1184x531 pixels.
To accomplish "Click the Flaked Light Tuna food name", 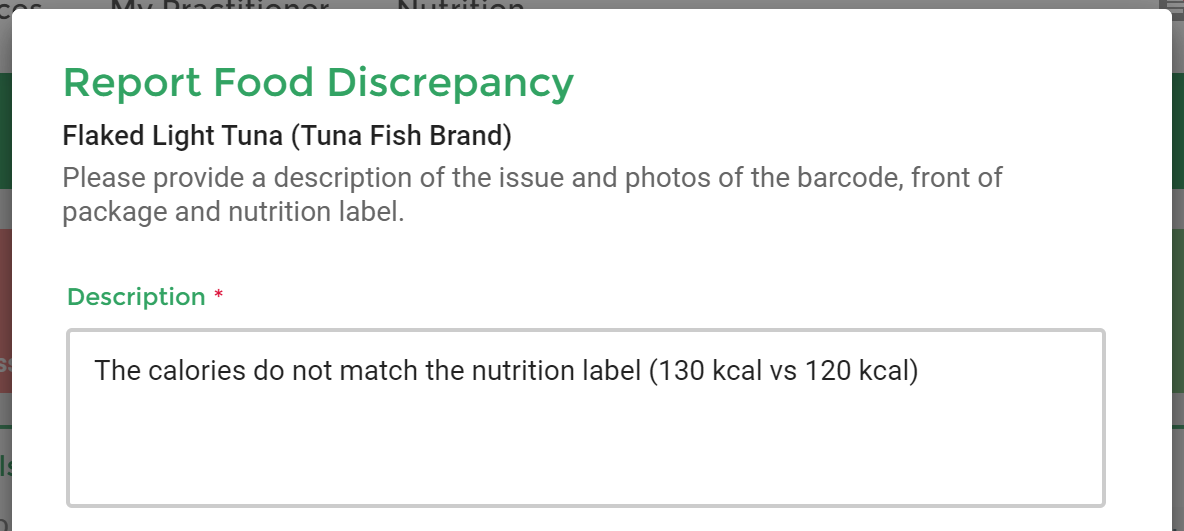I will 287,136.
